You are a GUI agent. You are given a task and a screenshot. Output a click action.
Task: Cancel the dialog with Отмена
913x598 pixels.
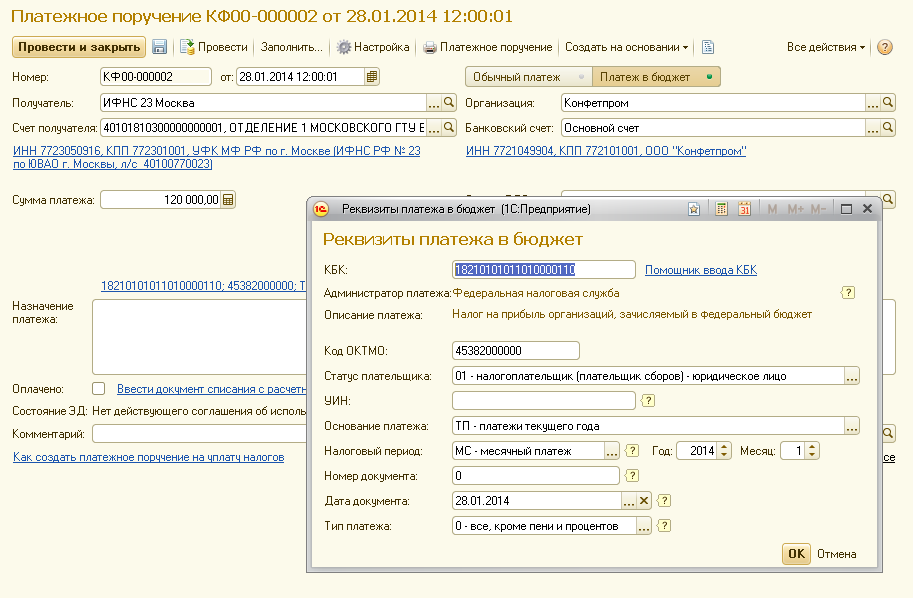click(836, 554)
